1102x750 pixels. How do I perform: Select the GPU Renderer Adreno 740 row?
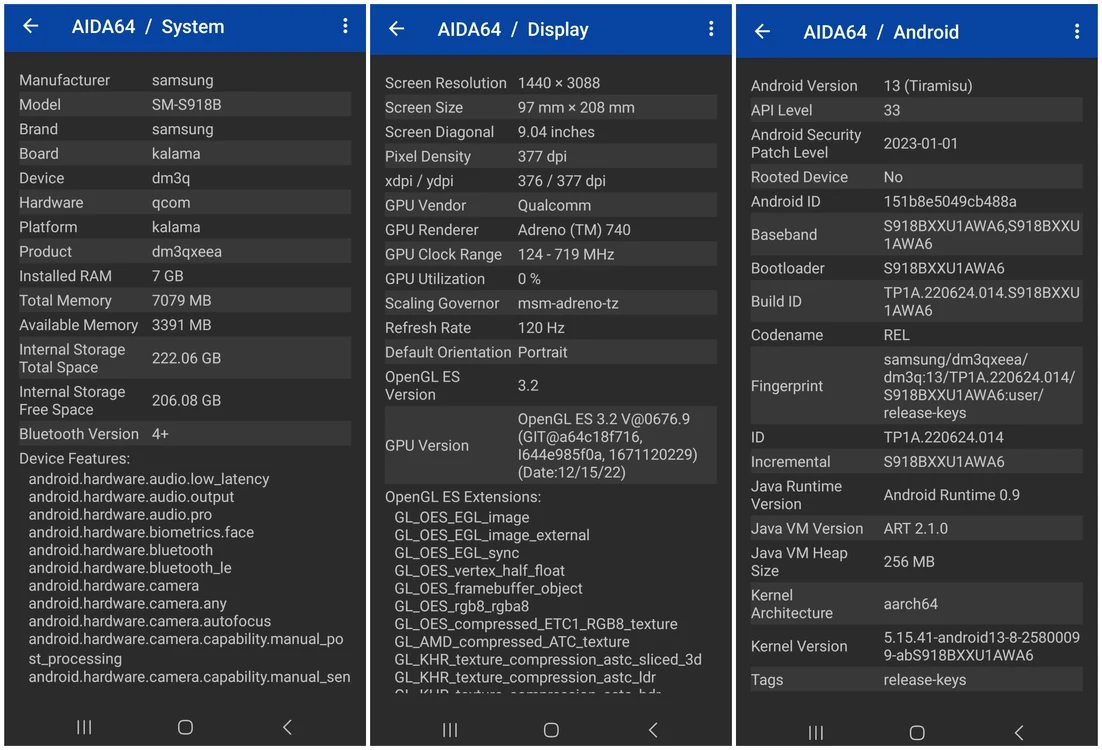click(x=551, y=230)
